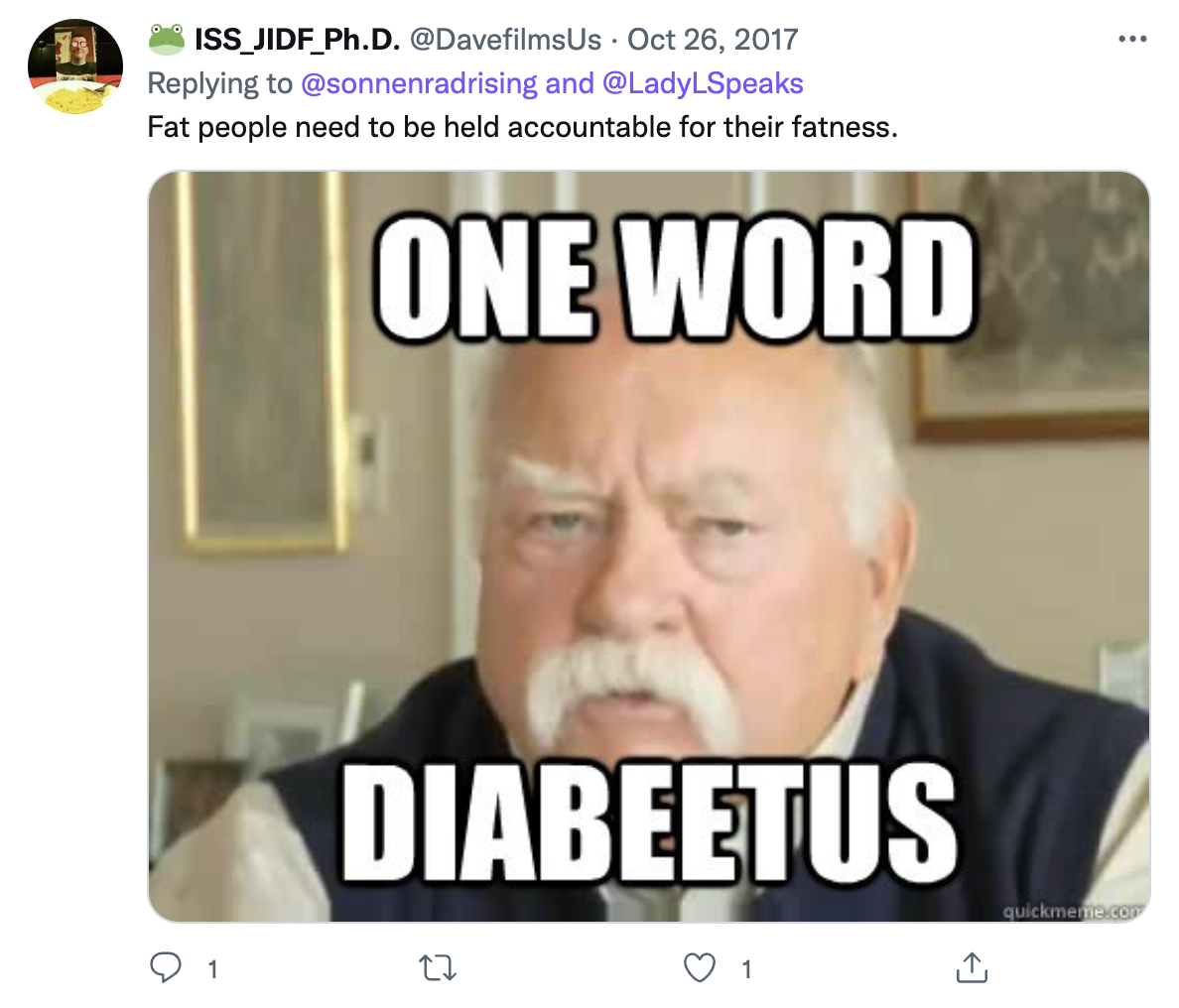Open the @sonnenradrising mention
This screenshot has width=1179, height=1008.
(x=419, y=83)
